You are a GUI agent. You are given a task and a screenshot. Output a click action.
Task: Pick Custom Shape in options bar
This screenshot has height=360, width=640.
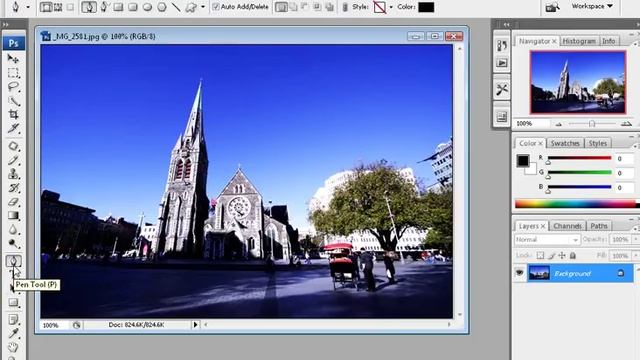pos(191,7)
